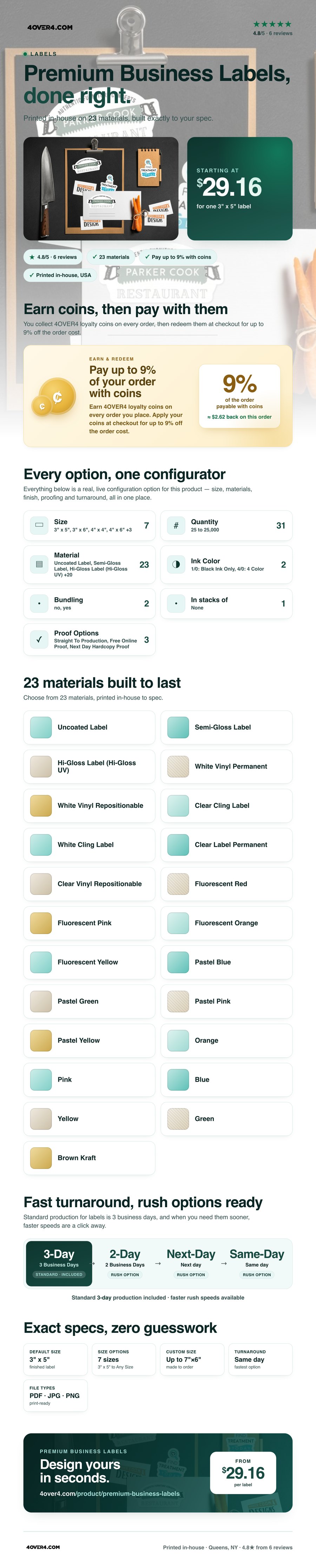
Task: Click the 'In stacks of' option card
Action: click(x=226, y=603)
